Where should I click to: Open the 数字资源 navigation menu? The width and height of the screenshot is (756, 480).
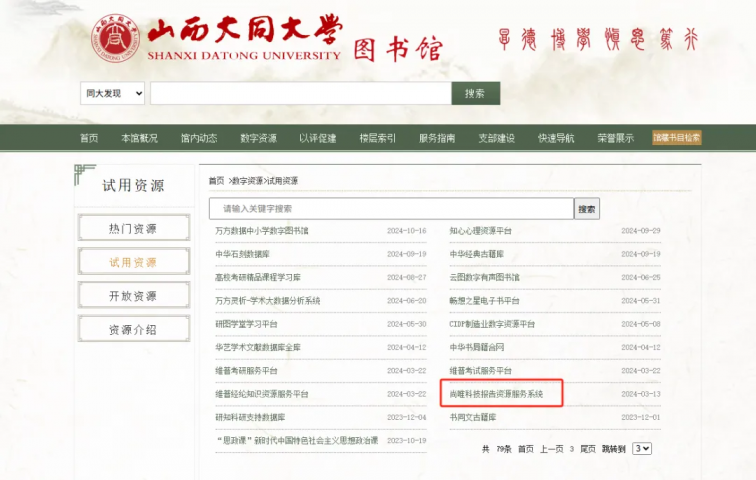click(x=258, y=138)
